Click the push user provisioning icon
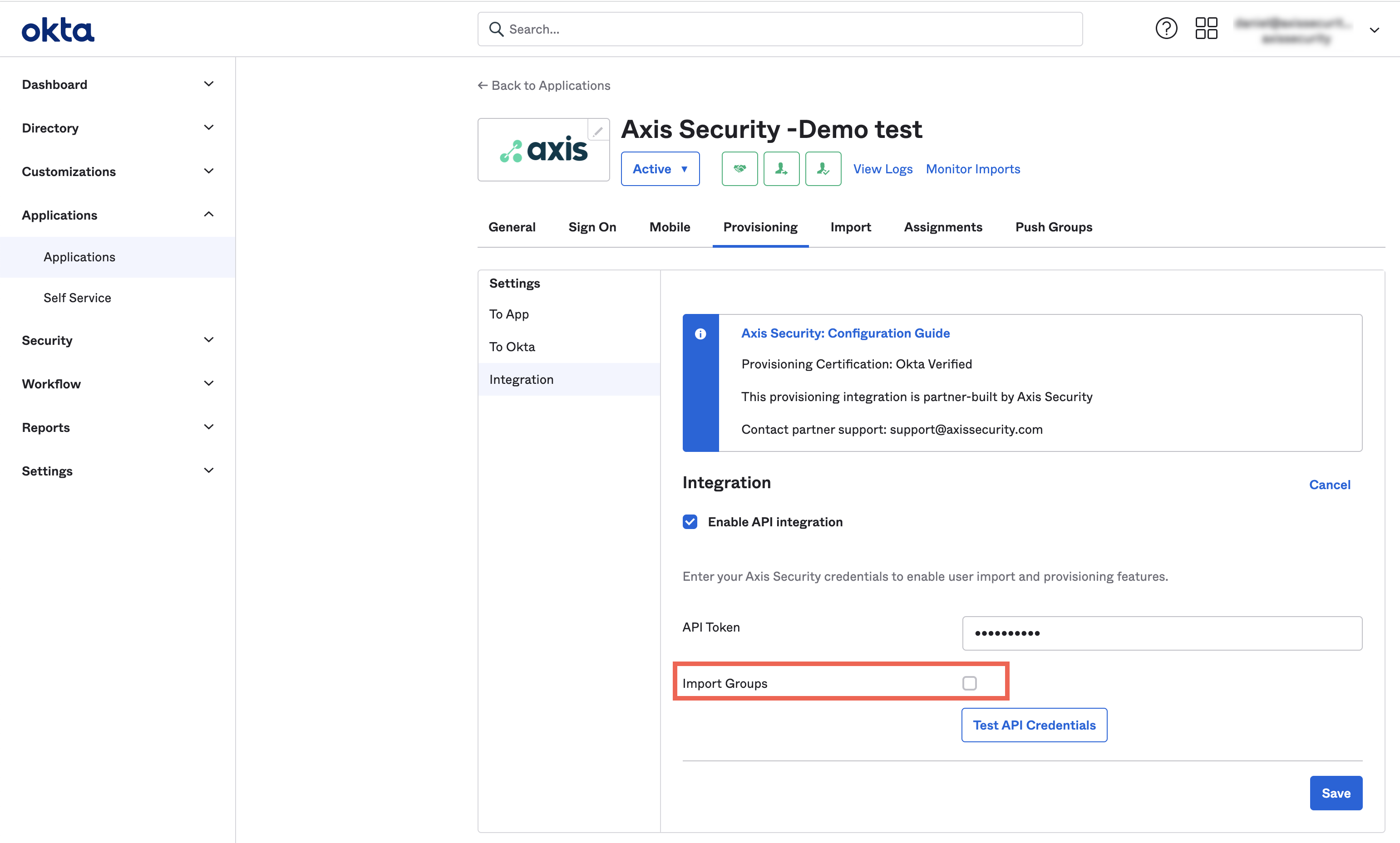Image resolution: width=1400 pixels, height=843 pixels. (781, 169)
